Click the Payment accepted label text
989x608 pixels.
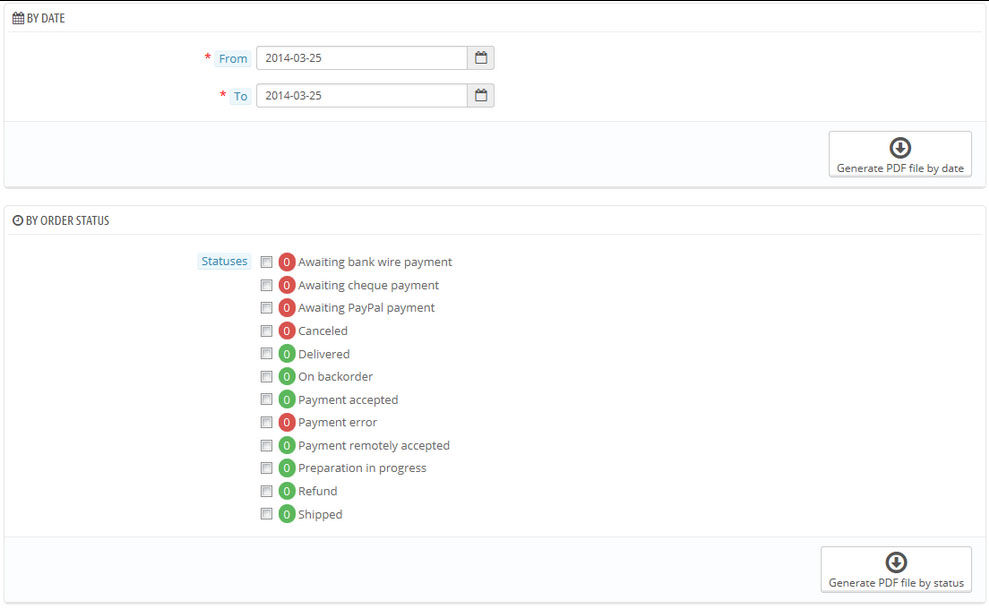coord(348,400)
